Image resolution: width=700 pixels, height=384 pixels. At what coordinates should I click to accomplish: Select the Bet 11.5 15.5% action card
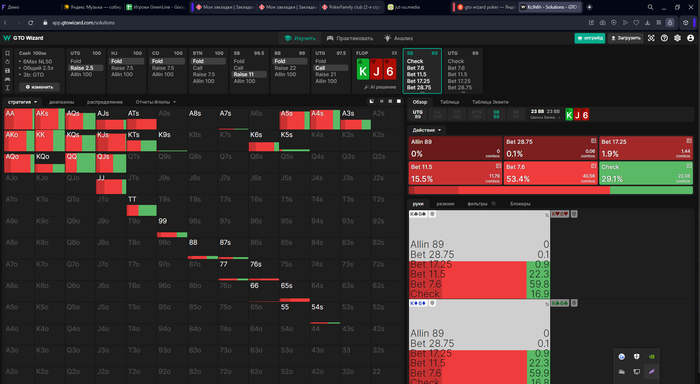(455, 173)
